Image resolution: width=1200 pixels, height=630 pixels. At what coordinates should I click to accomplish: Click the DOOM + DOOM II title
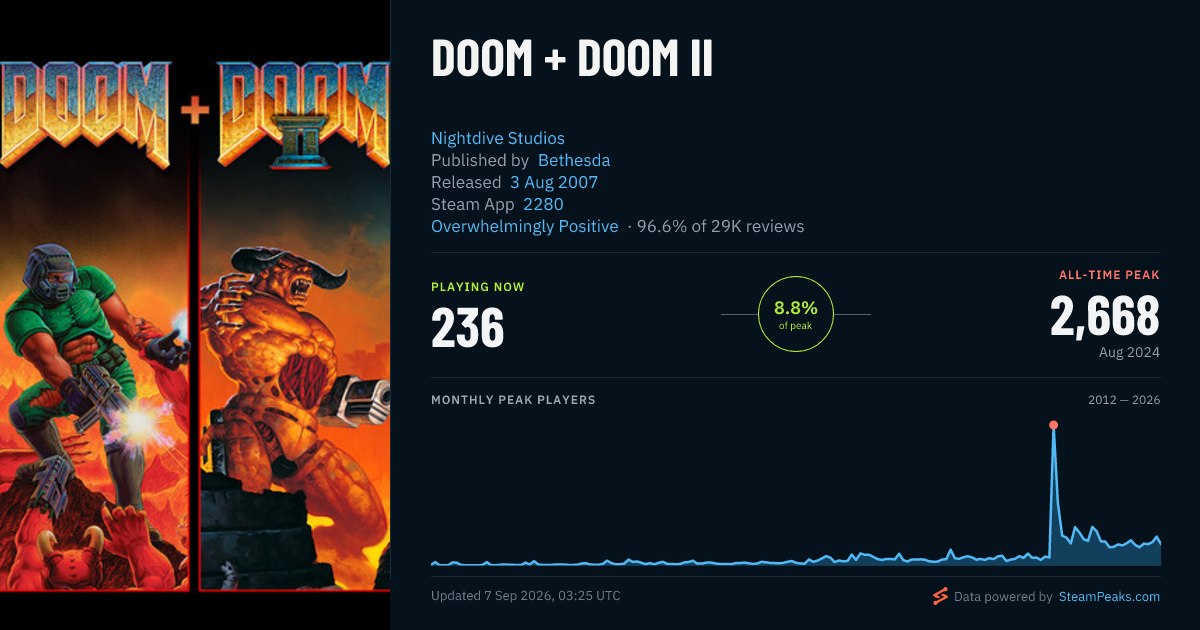point(572,60)
